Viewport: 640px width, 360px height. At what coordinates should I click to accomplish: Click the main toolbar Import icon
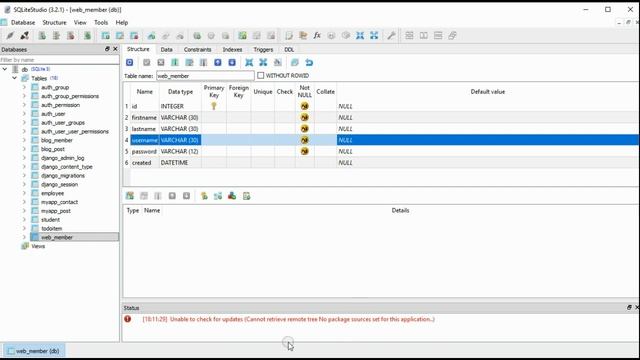[x=360, y=36]
